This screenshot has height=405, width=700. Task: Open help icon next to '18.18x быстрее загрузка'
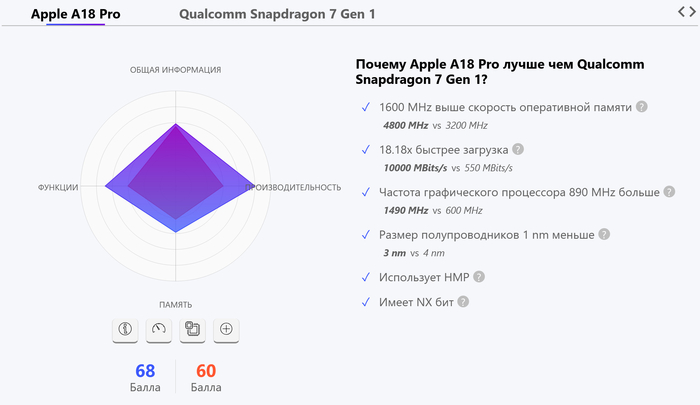[x=518, y=149]
